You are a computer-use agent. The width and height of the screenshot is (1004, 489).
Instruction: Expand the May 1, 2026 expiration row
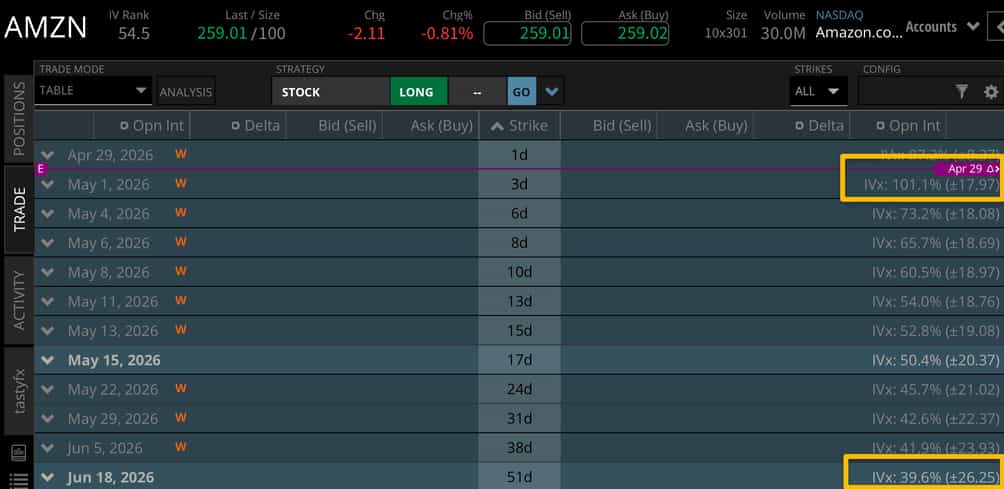pos(47,184)
